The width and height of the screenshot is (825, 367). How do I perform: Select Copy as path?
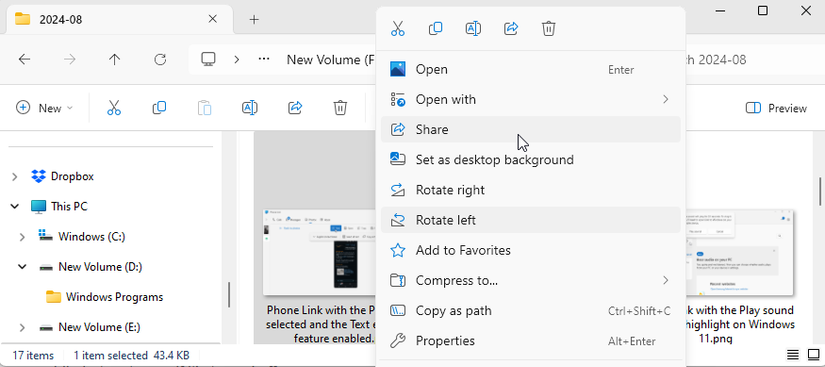pos(531,311)
